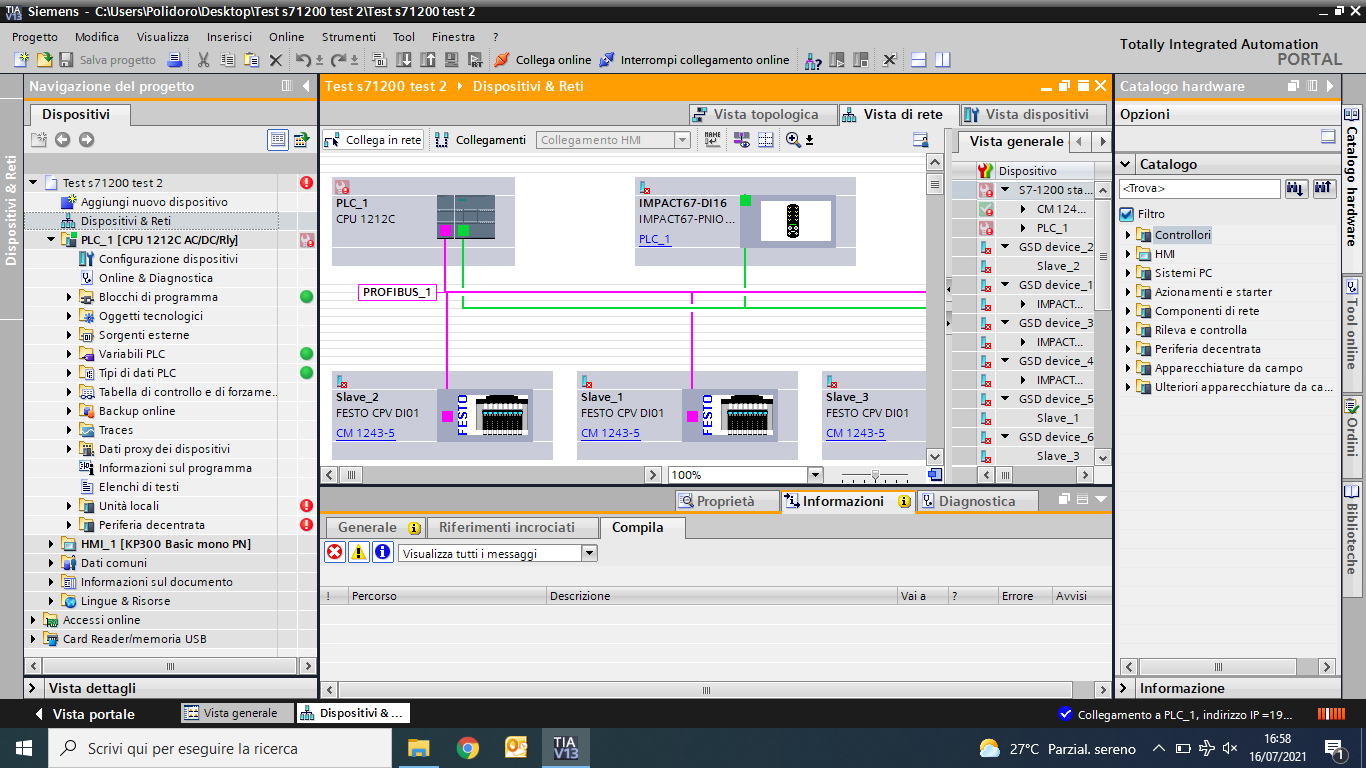This screenshot has height=768, width=1366.
Task: Click the Split editor horizontally icon
Action: 918,60
